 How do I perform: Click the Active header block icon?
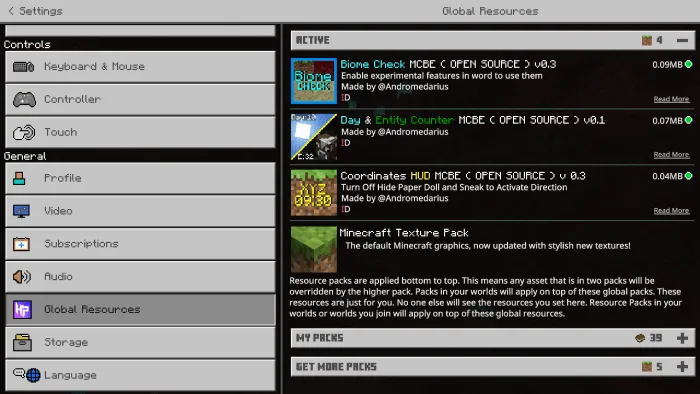tap(647, 41)
